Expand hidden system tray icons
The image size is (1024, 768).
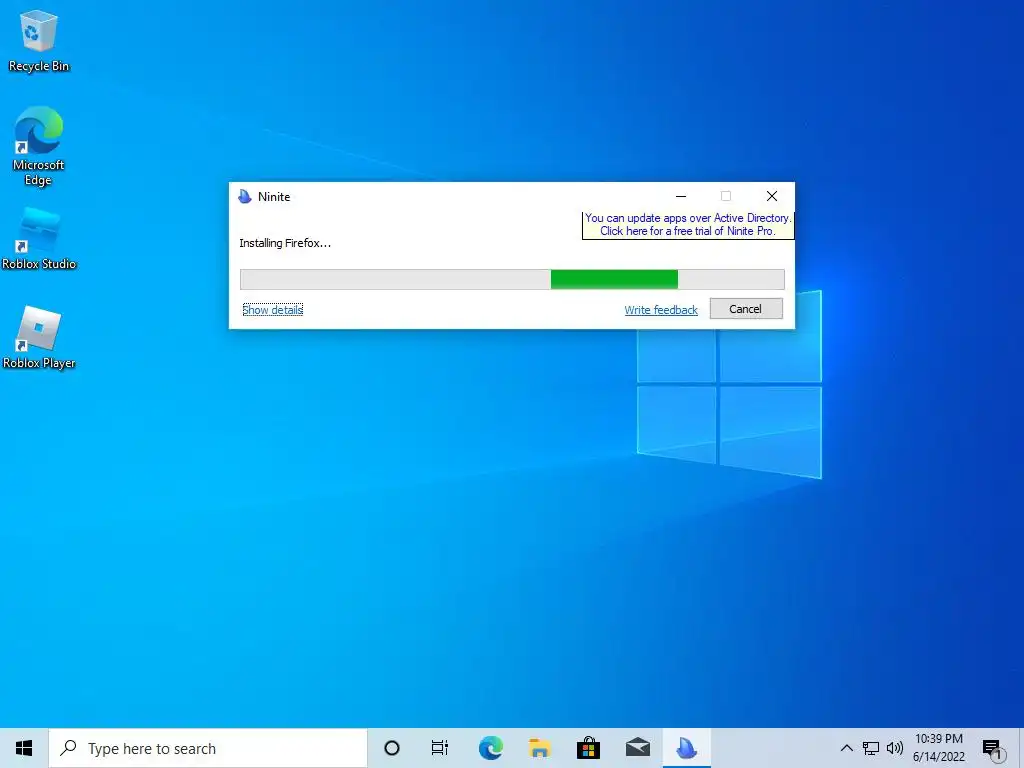pyautogui.click(x=846, y=748)
